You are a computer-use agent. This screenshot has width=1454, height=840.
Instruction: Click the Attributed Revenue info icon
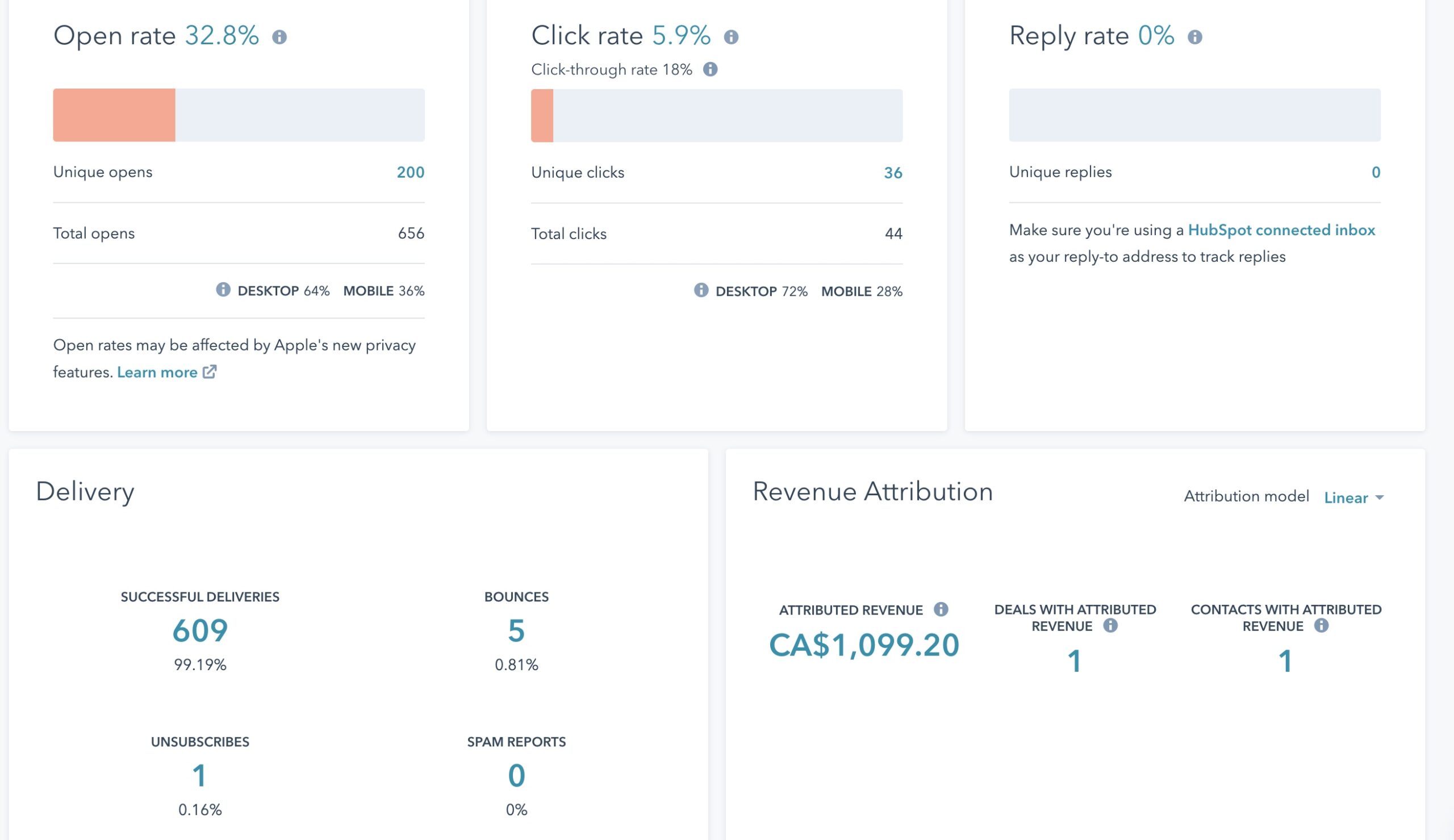click(941, 609)
